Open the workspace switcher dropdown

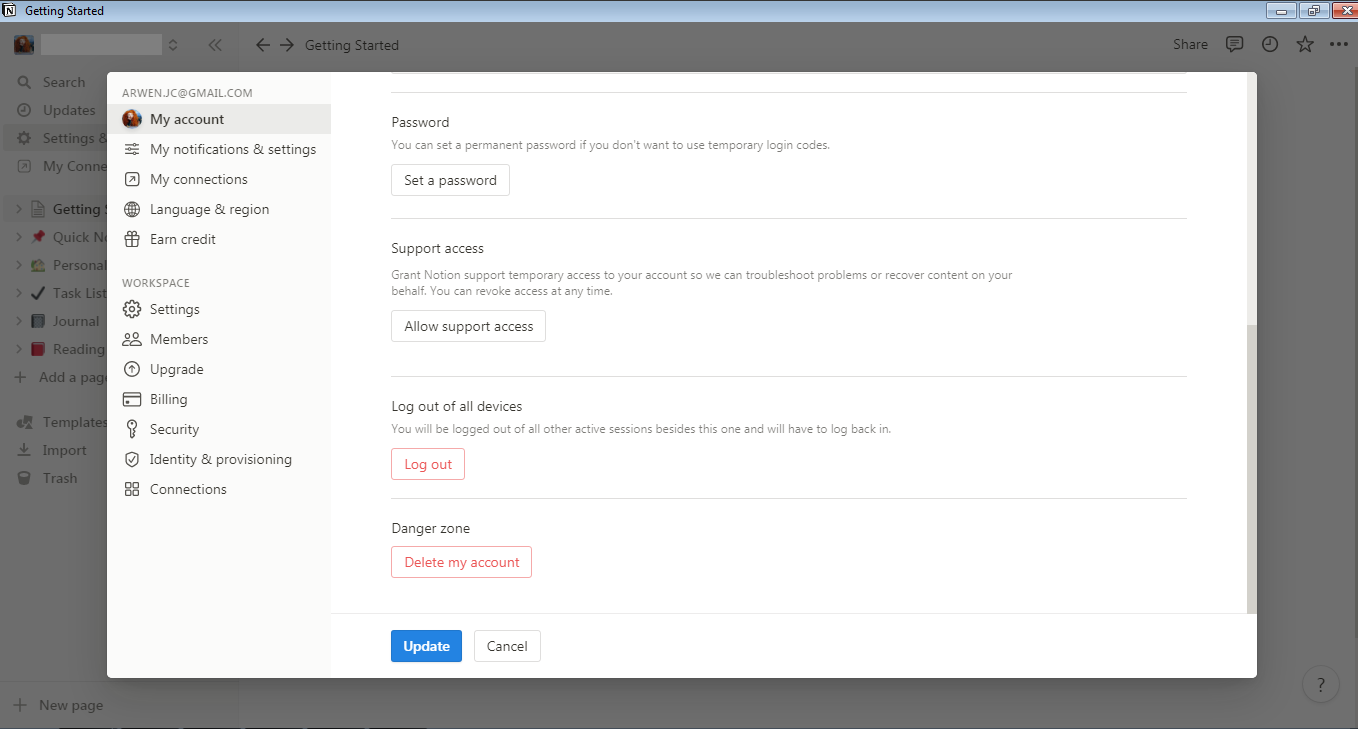(171, 44)
